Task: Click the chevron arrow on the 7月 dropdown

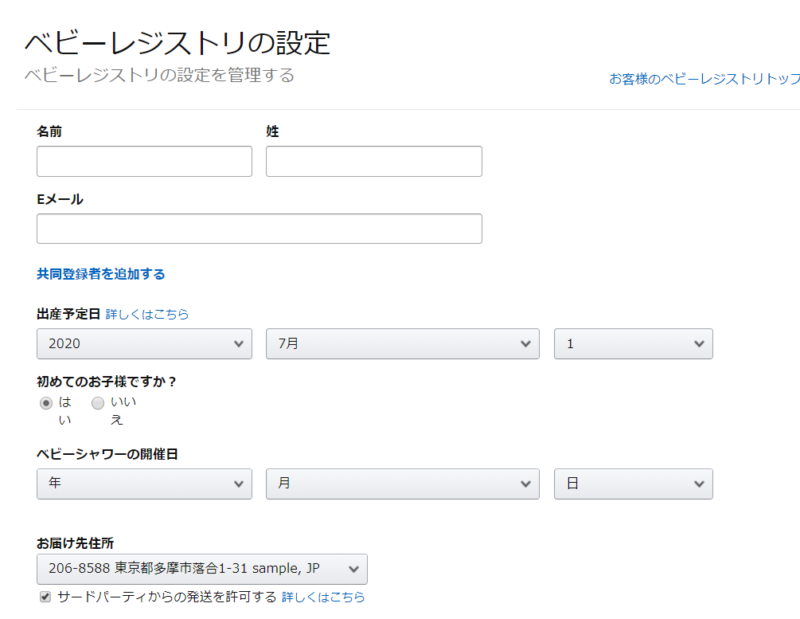Action: 526,344
